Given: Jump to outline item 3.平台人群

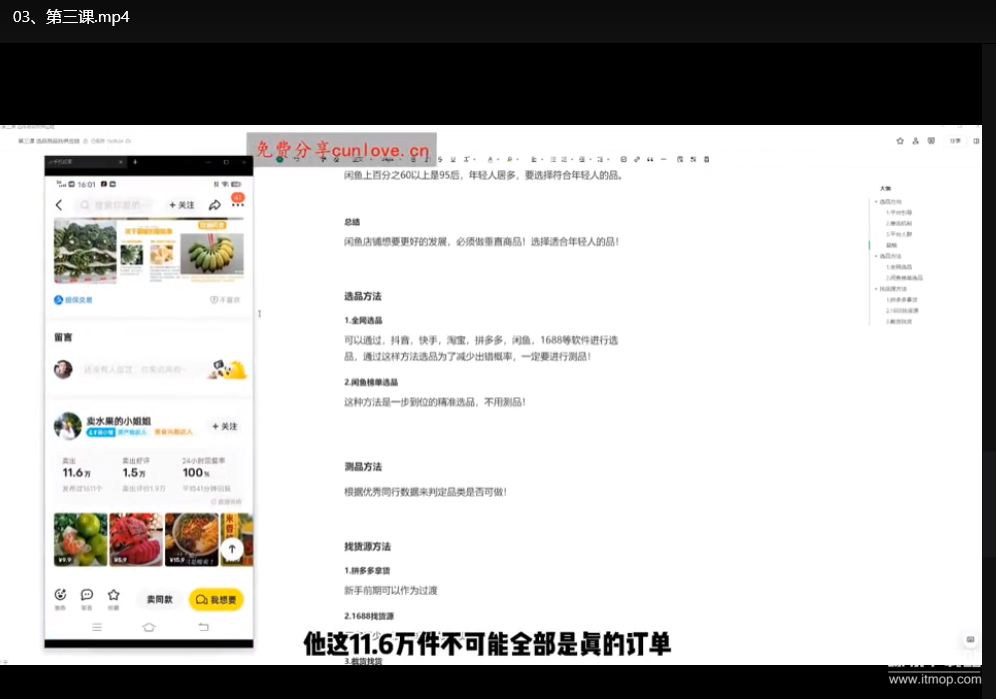Looking at the screenshot, I should pos(899,234).
